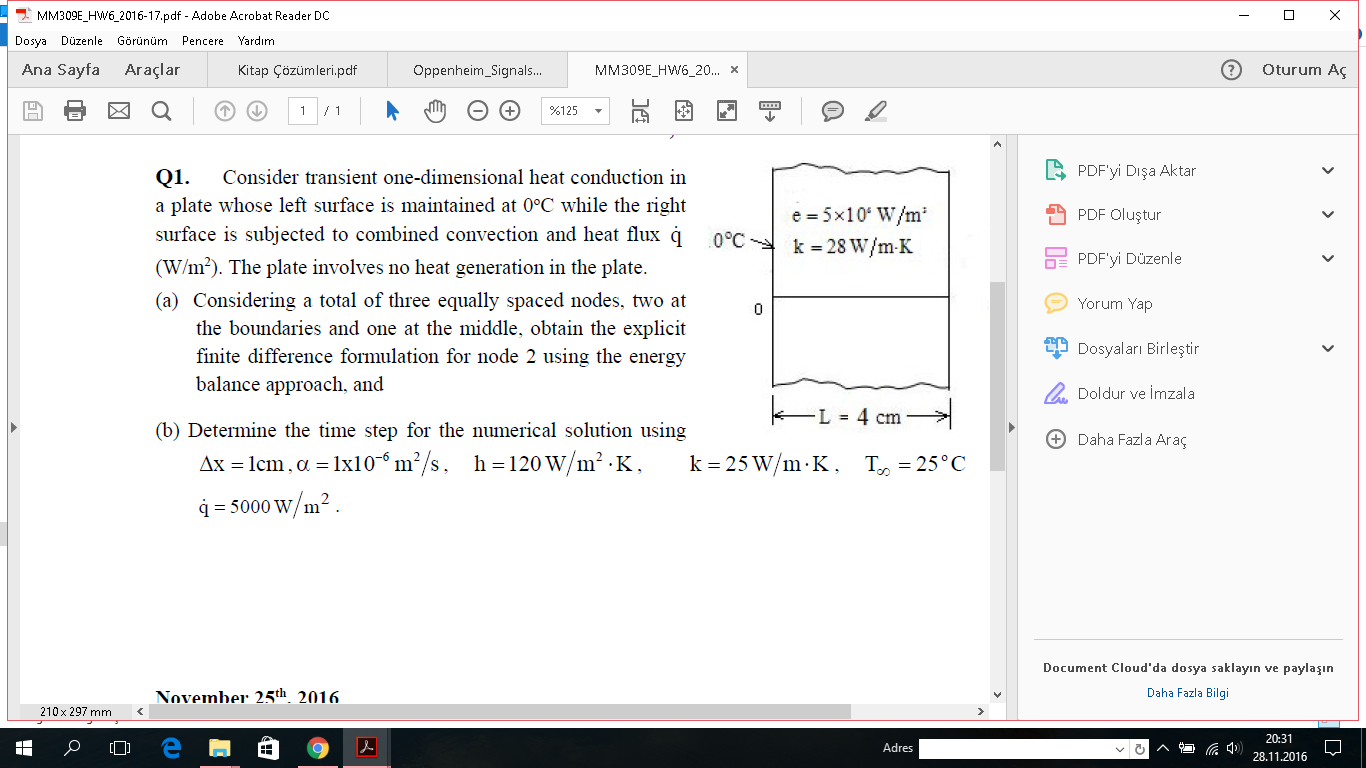Open the search magnifier tool
Screen dimensions: 1366x768
161,111
